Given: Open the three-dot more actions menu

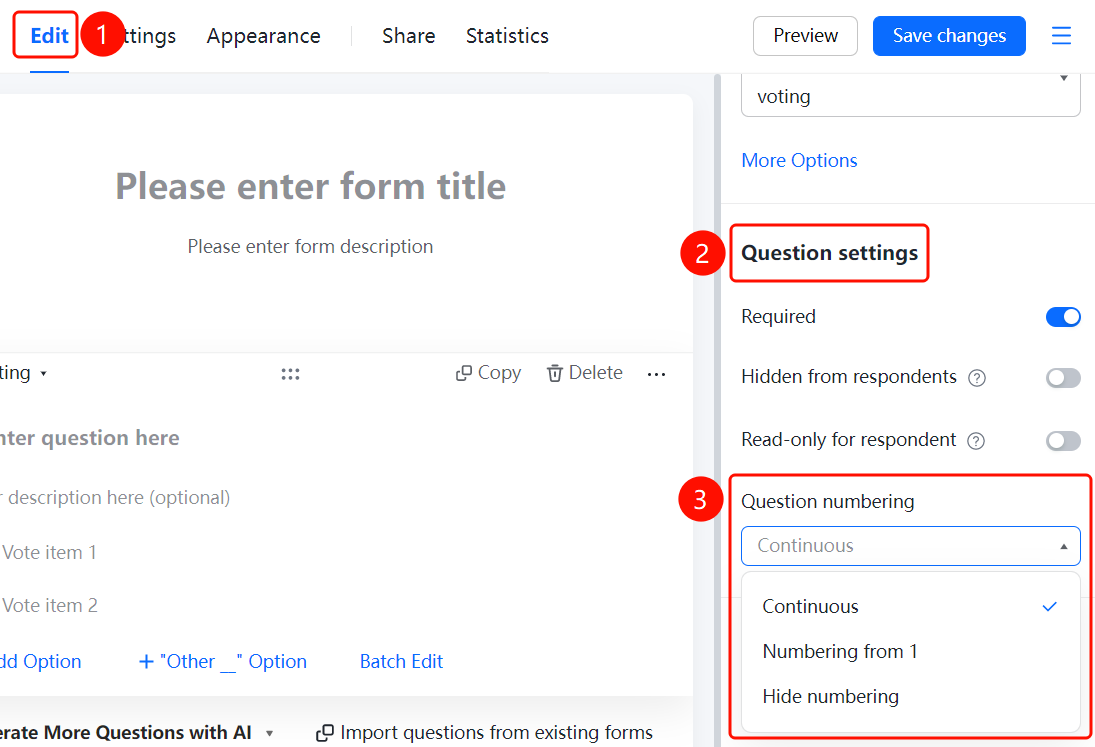Looking at the screenshot, I should [656, 374].
